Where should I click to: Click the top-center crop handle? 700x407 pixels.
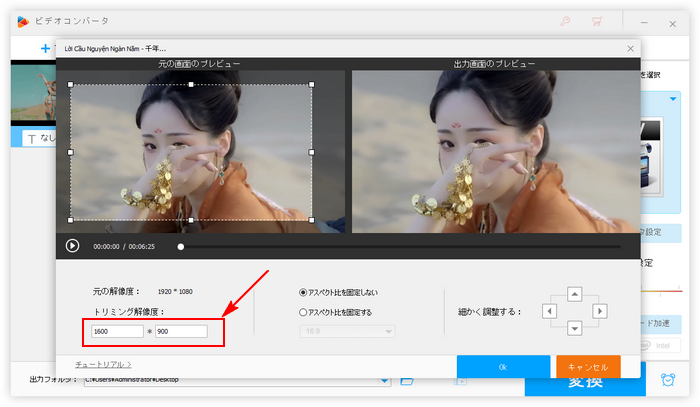point(191,84)
